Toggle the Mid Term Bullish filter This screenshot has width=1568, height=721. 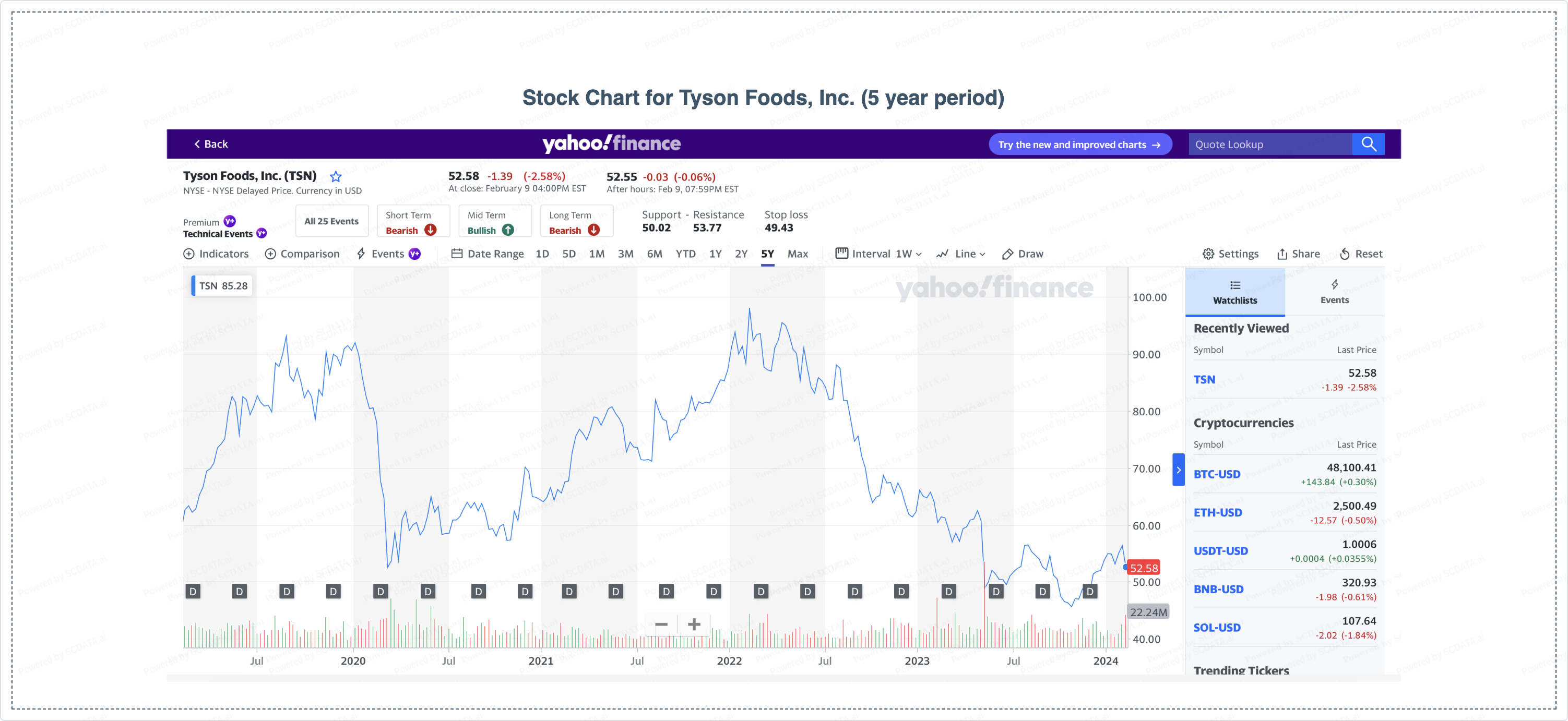(494, 223)
